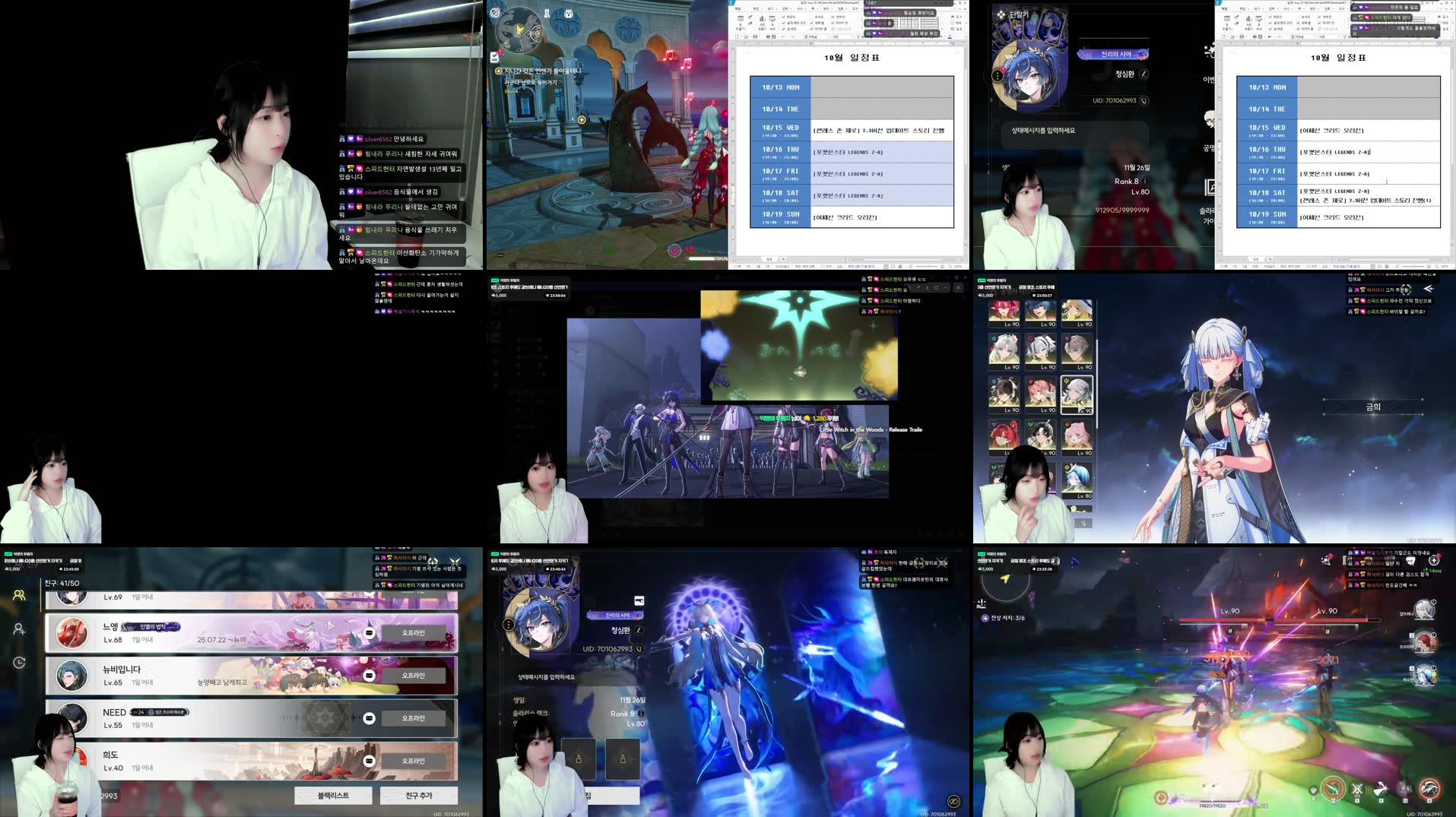The width and height of the screenshot is (1456, 817).
Task: Click the 상태메시지를 입력하세요 status field
Action: tap(1043, 131)
